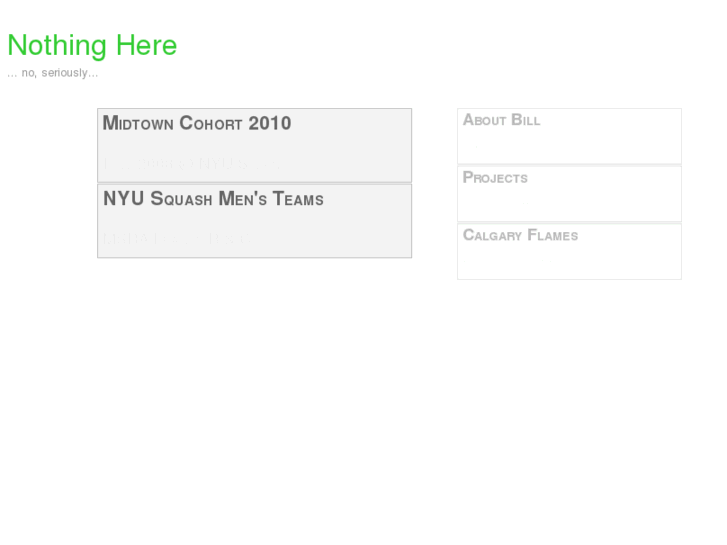Click the word "Flames" in the sidebar
The width and height of the screenshot is (727, 545).
click(x=553, y=236)
